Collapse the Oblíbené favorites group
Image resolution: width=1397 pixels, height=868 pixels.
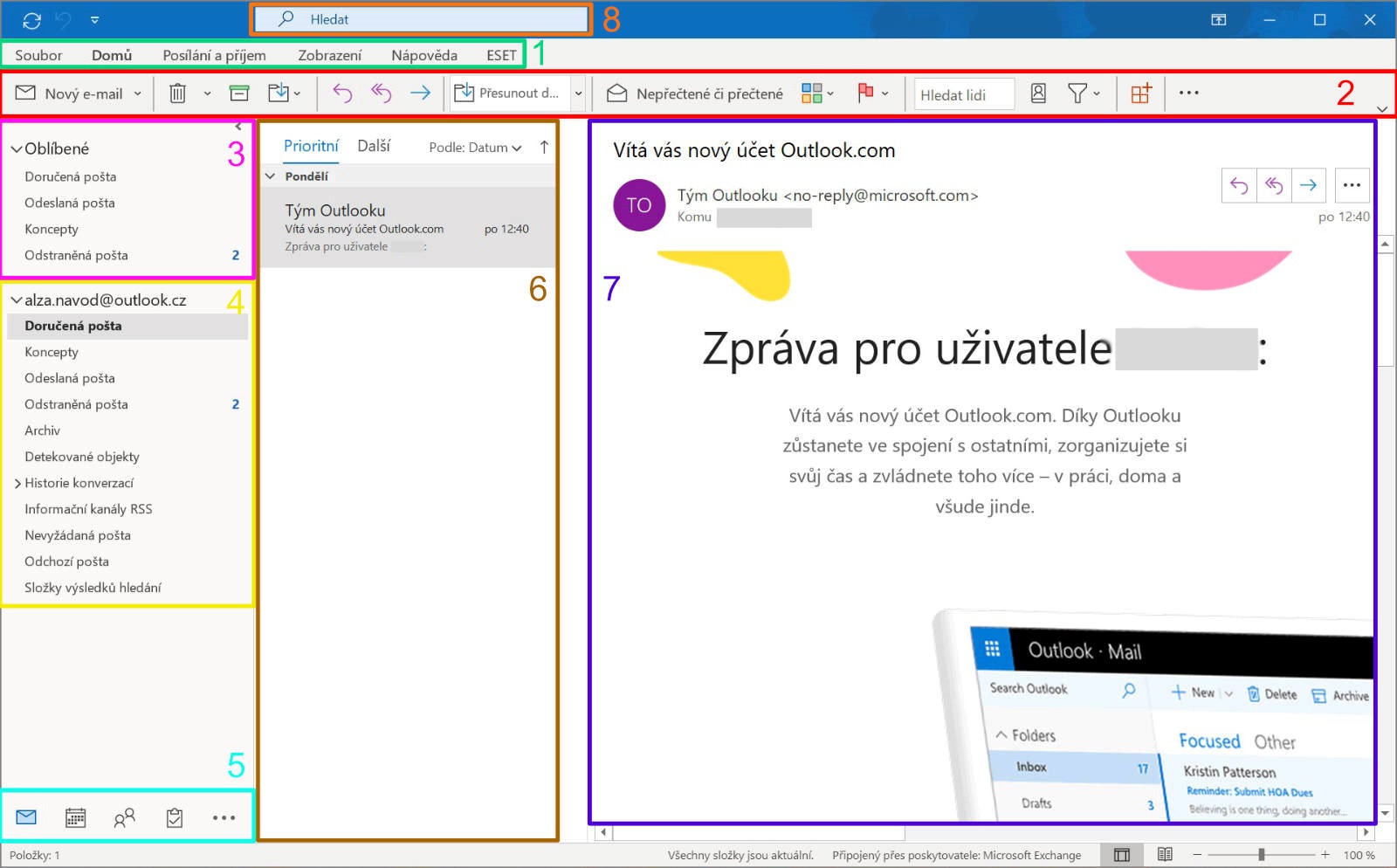point(17,149)
